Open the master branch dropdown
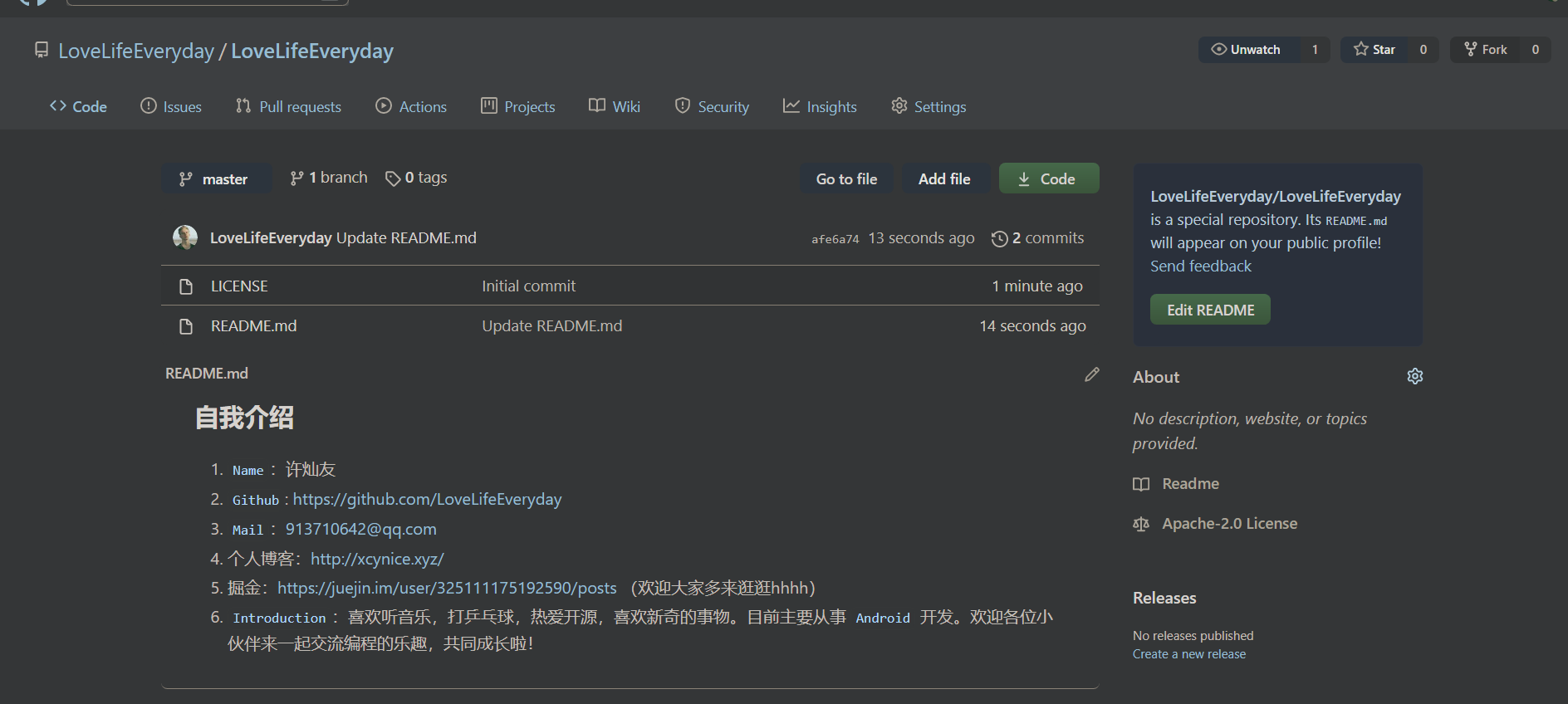The image size is (1568, 704). (216, 178)
